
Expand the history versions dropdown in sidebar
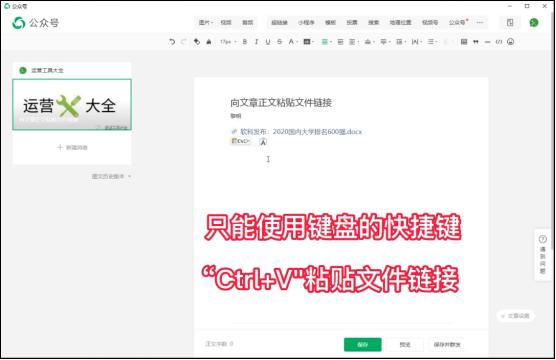[x=111, y=176]
